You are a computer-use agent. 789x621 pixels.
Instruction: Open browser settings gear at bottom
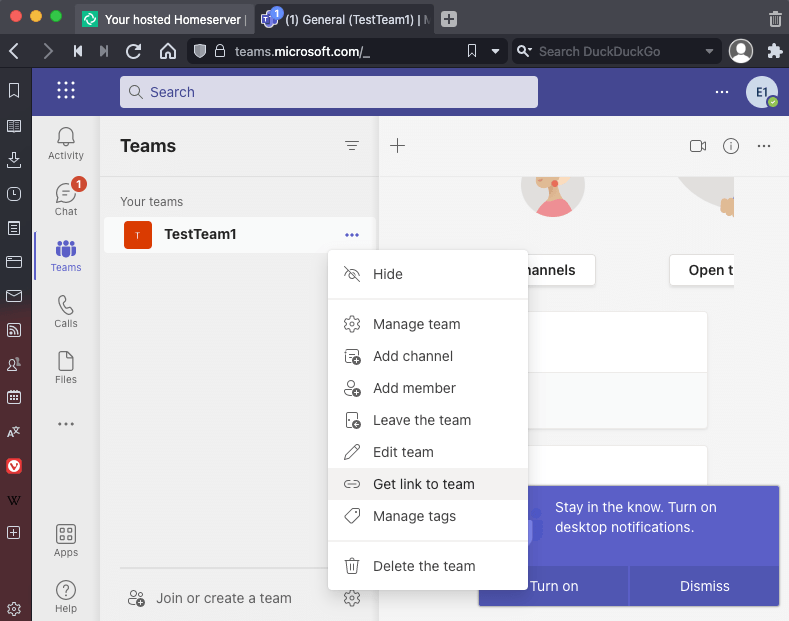pyautogui.click(x=14, y=608)
